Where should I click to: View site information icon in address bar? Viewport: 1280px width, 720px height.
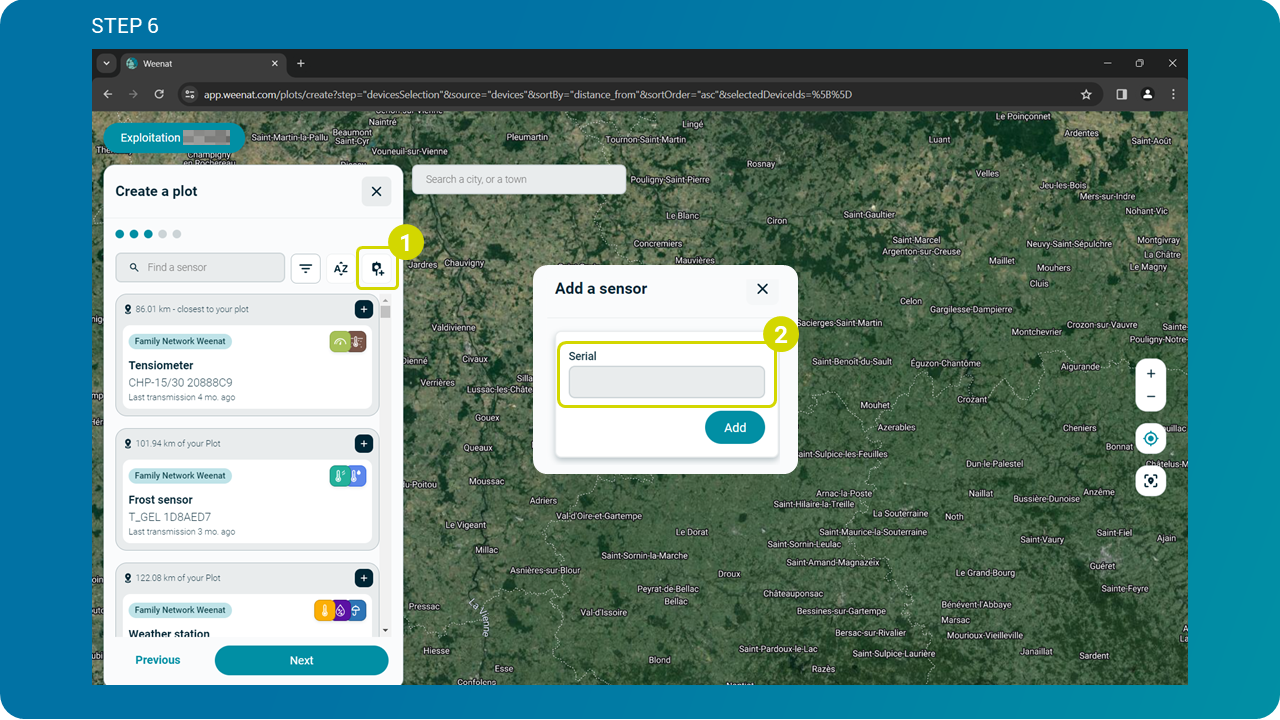(190, 94)
